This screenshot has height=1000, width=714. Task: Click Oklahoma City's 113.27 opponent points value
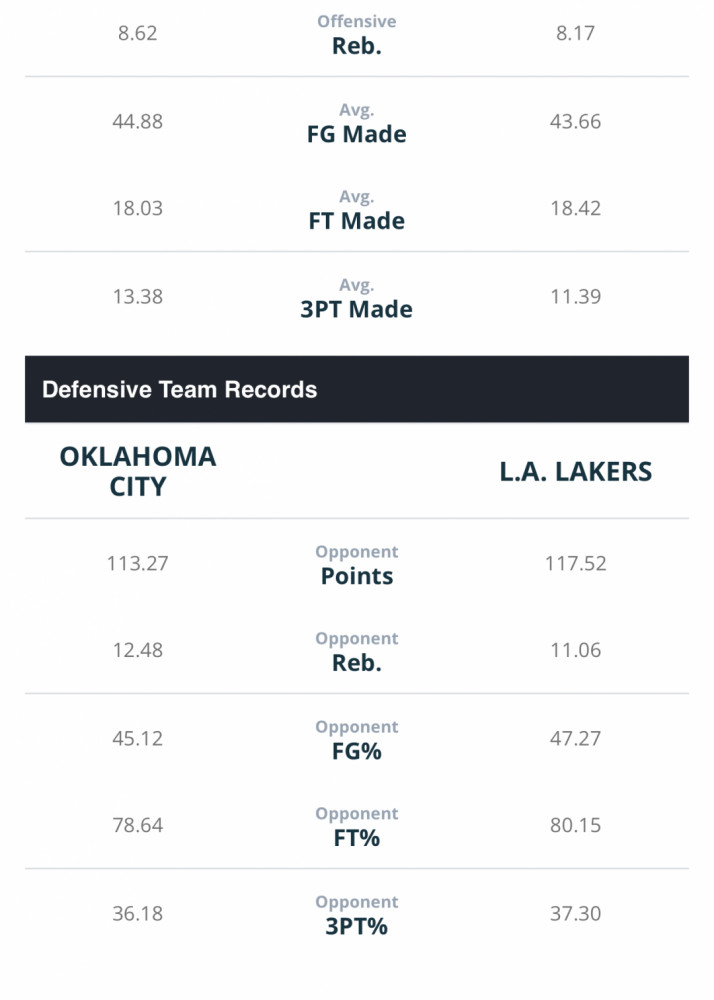point(138,563)
